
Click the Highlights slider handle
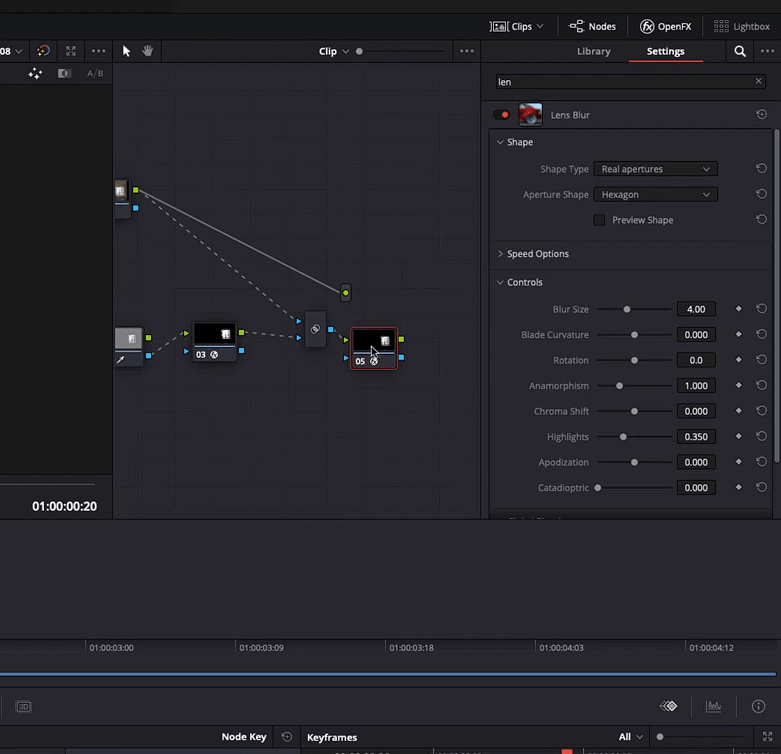[623, 437]
